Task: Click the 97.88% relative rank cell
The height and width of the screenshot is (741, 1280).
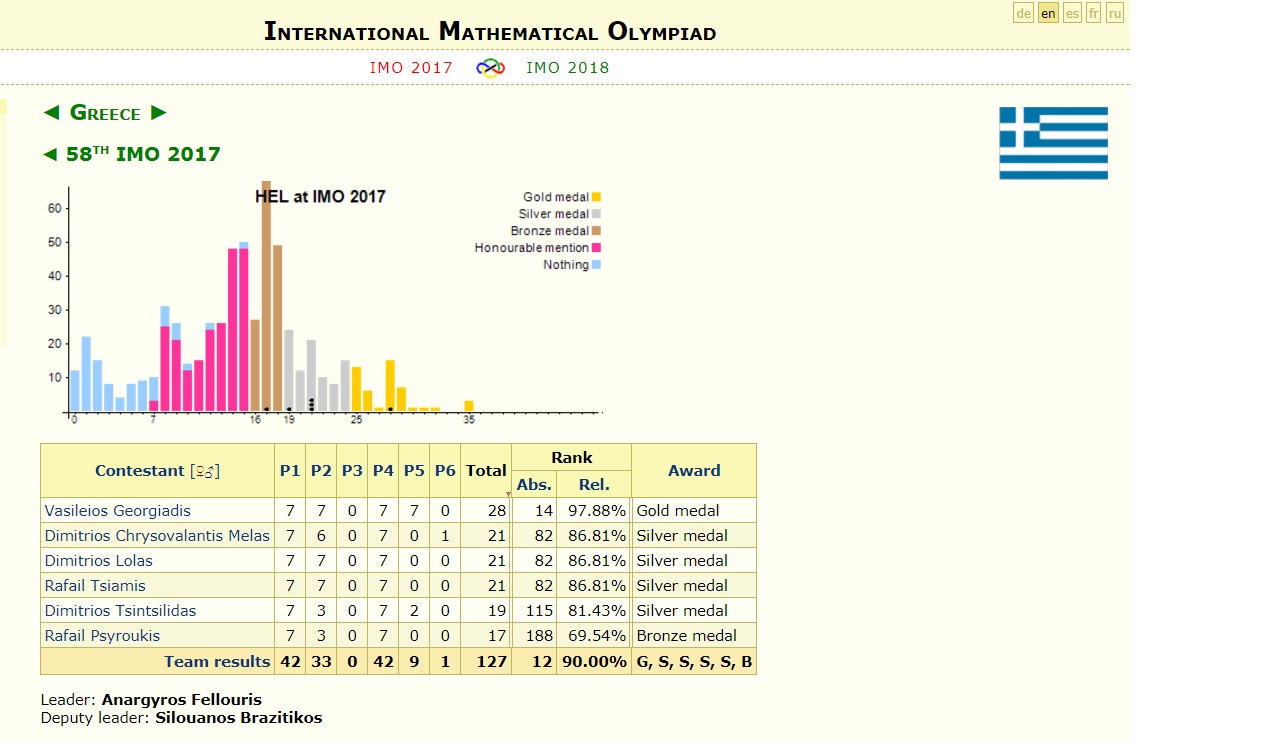Action: pos(594,511)
